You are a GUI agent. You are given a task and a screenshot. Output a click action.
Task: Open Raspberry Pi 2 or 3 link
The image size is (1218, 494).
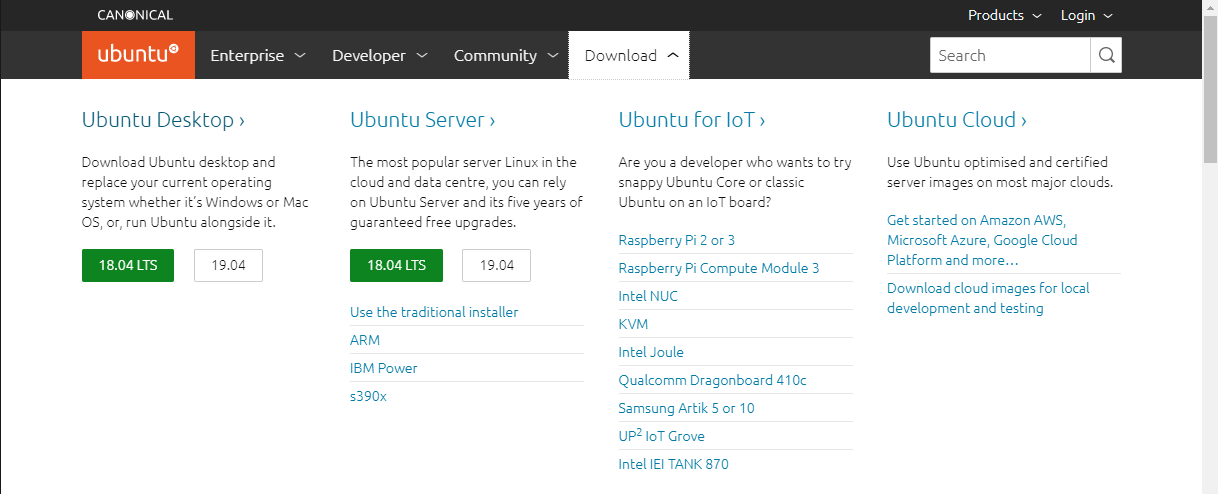coord(677,240)
